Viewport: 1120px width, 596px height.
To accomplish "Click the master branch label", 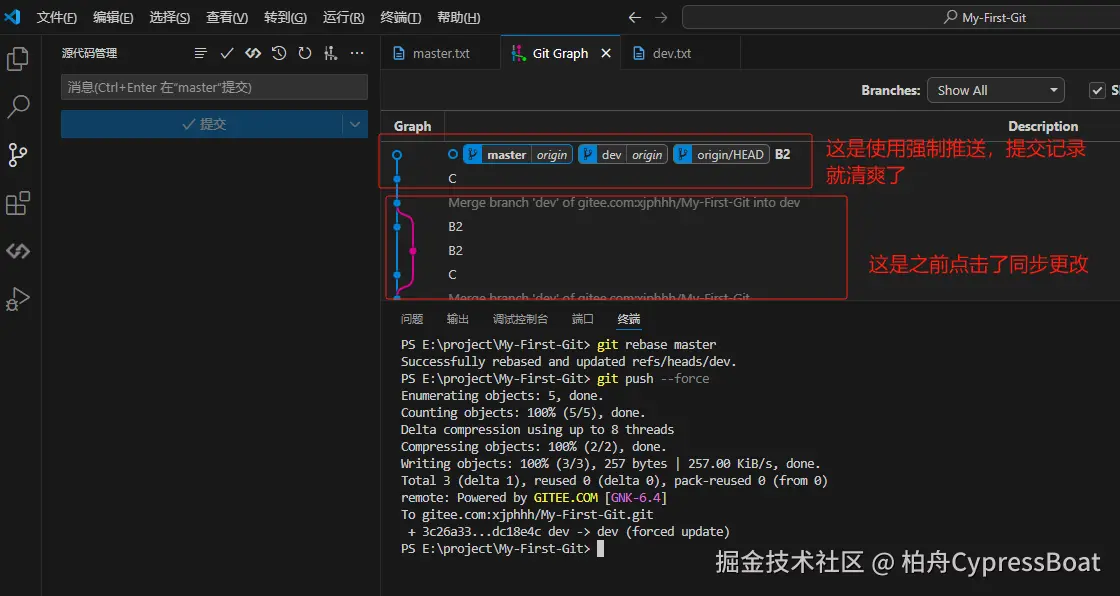I will pos(506,154).
